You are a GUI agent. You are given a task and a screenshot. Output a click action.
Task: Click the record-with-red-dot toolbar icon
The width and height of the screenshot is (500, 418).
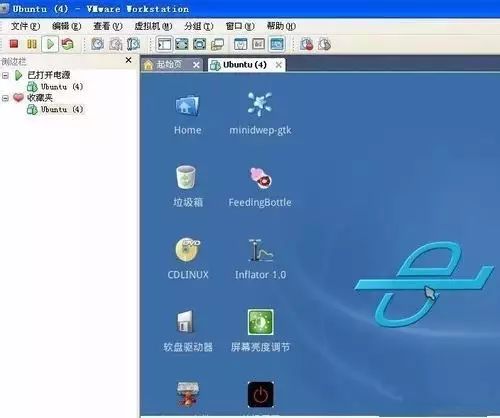pos(307,44)
